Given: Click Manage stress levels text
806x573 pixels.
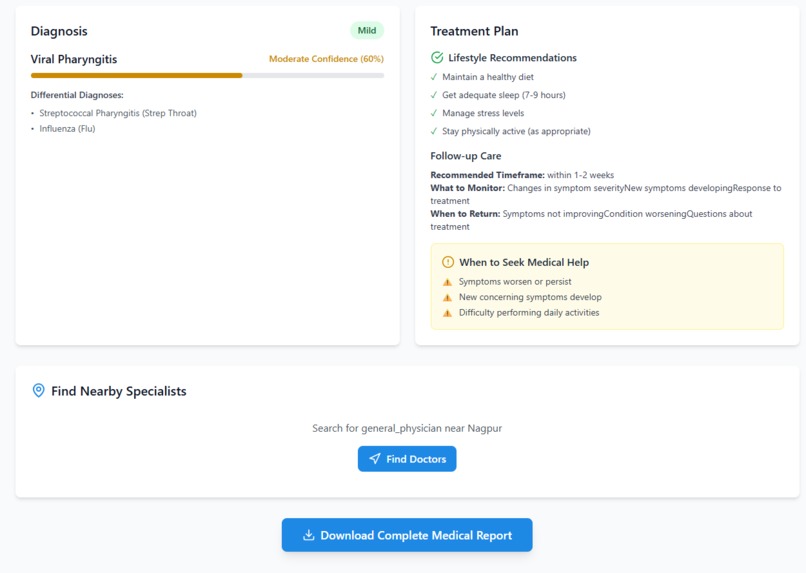Looking at the screenshot, I should pos(483,113).
